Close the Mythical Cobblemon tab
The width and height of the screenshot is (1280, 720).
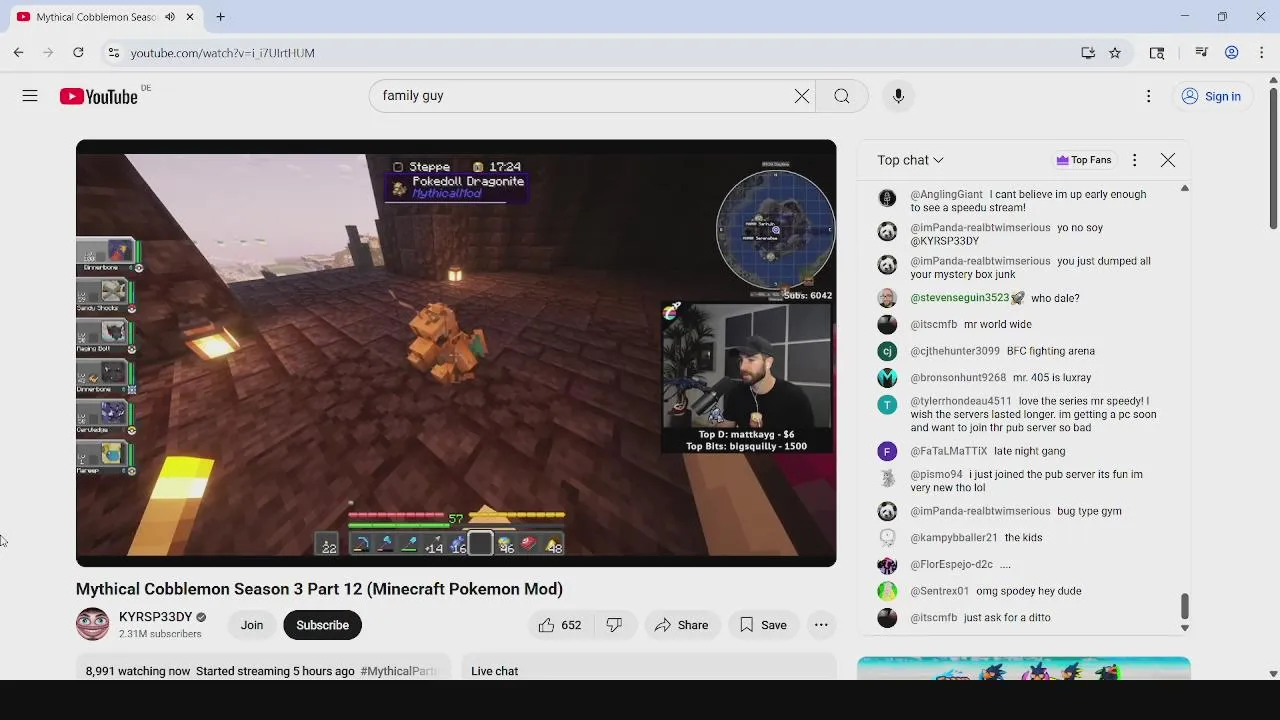(x=189, y=17)
